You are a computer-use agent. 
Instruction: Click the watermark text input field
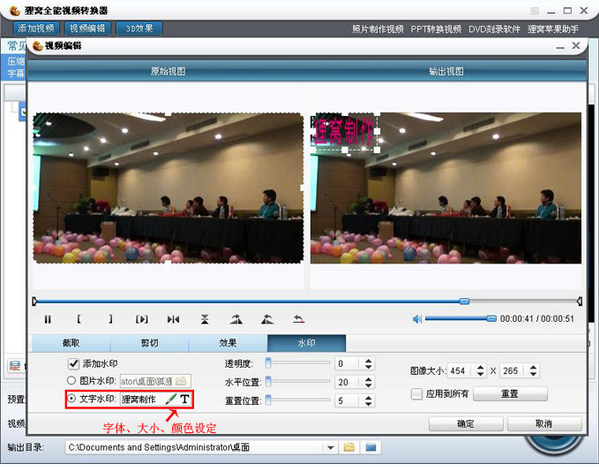(x=143, y=399)
